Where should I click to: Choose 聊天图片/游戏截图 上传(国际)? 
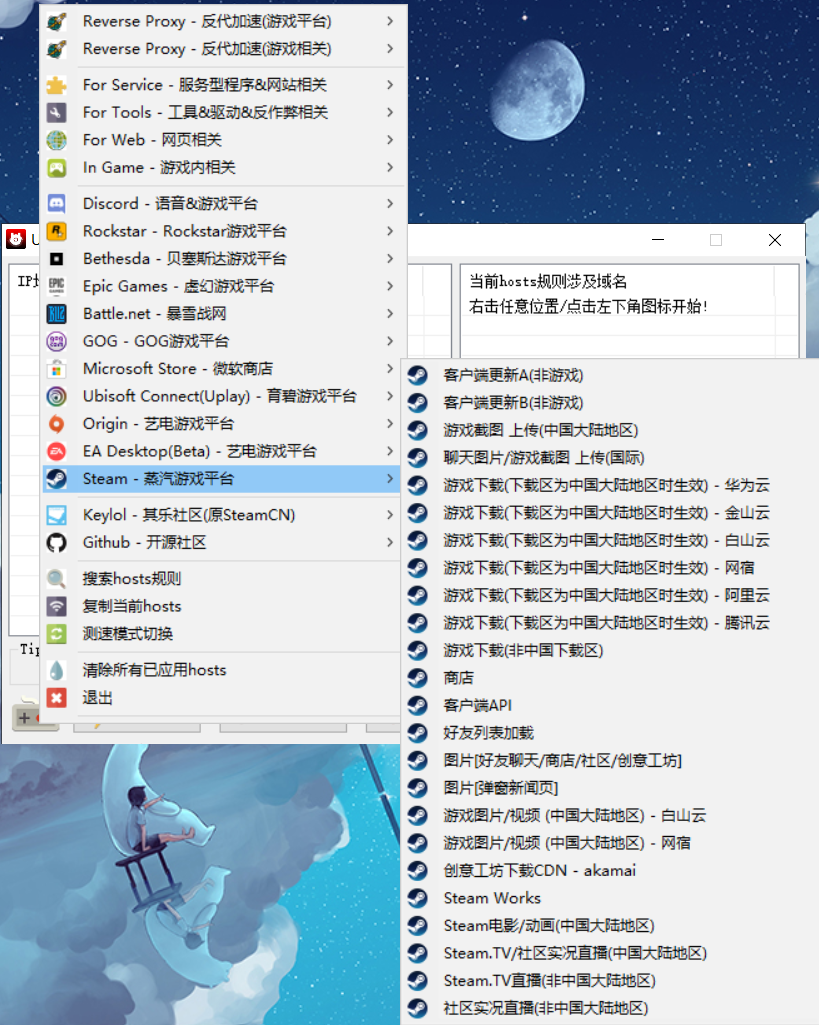pos(609,458)
